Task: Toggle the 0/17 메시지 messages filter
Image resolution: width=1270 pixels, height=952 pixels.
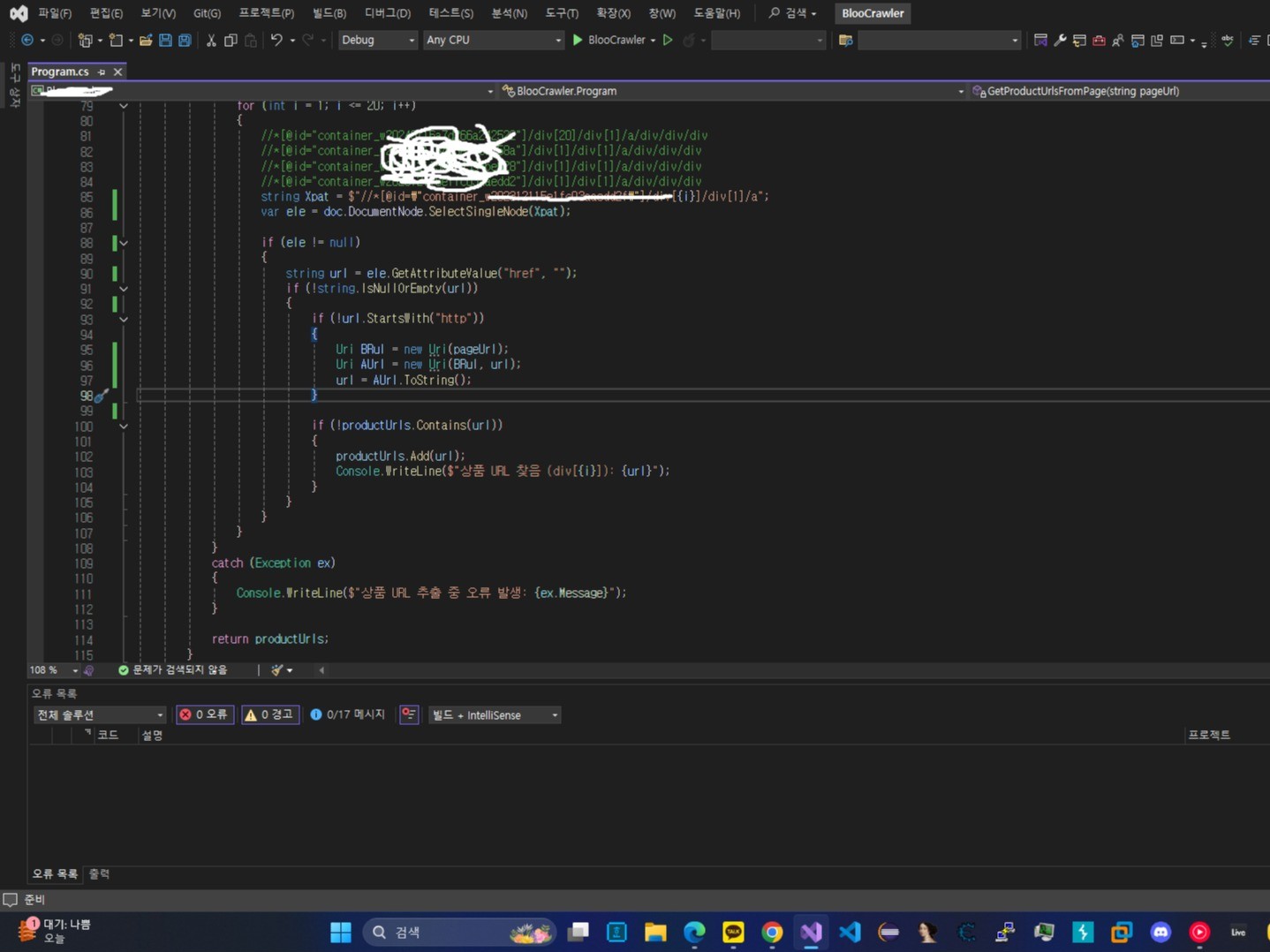Action: 348,714
